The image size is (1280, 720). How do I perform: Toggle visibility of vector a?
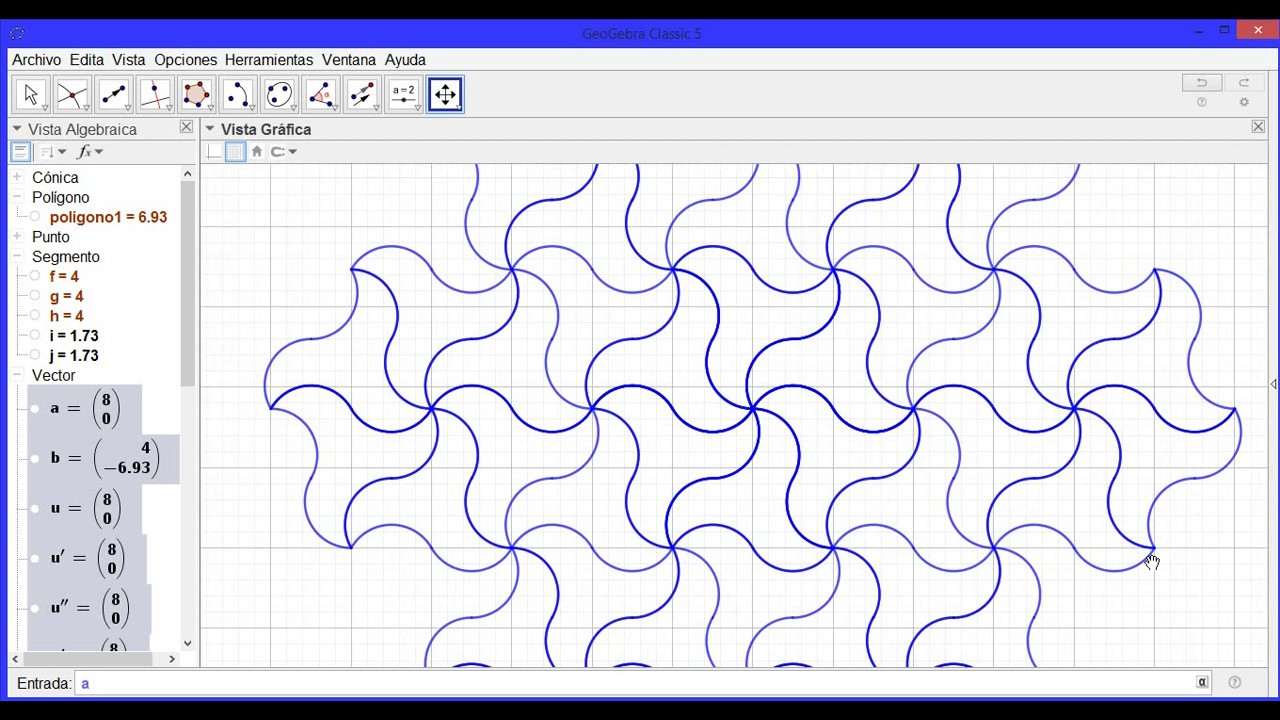click(x=35, y=409)
